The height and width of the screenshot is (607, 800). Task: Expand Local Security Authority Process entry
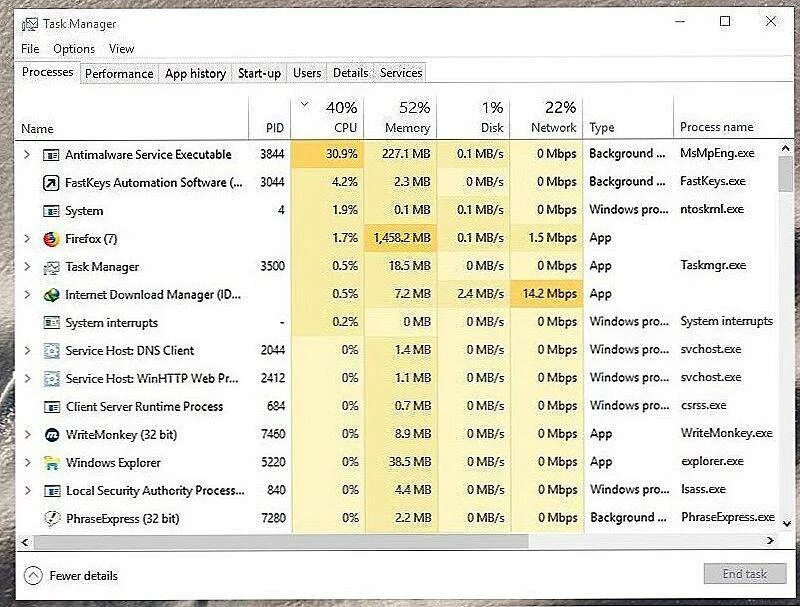tap(28, 491)
